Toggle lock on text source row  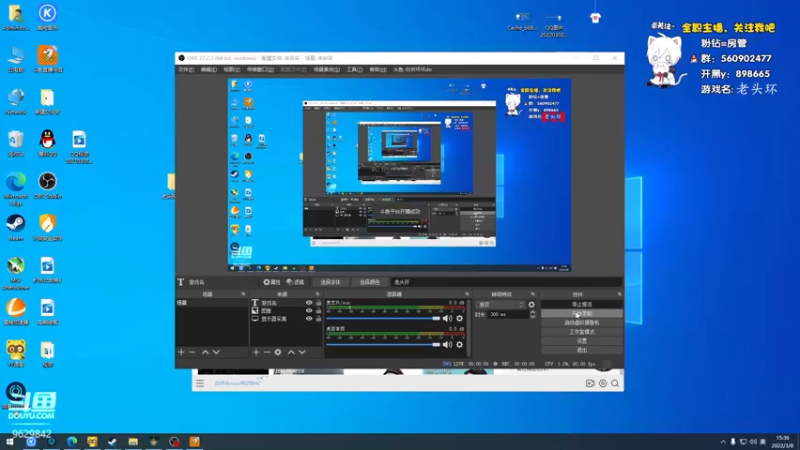coord(318,303)
